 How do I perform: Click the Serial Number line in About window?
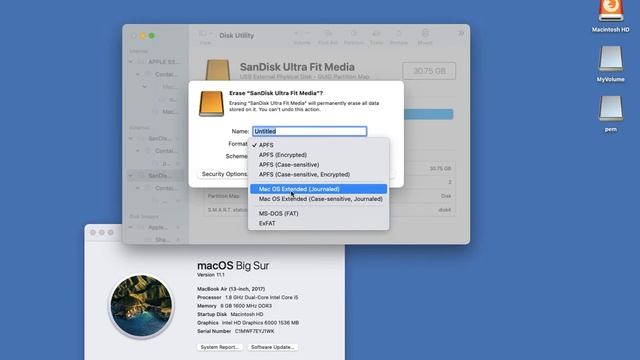click(x=236, y=331)
